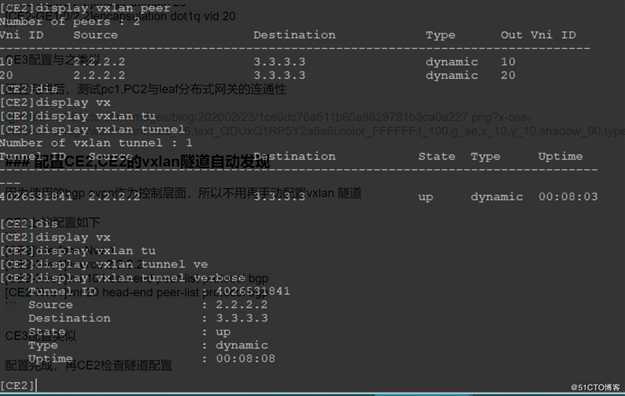Select the 'Number of vxlan tunnel : 1' line

point(96,143)
